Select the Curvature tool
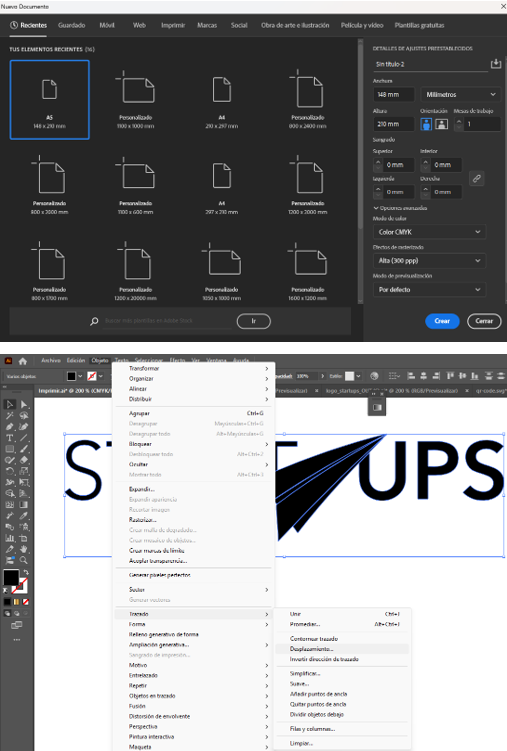Screen dimensions: 507x751 (24, 426)
